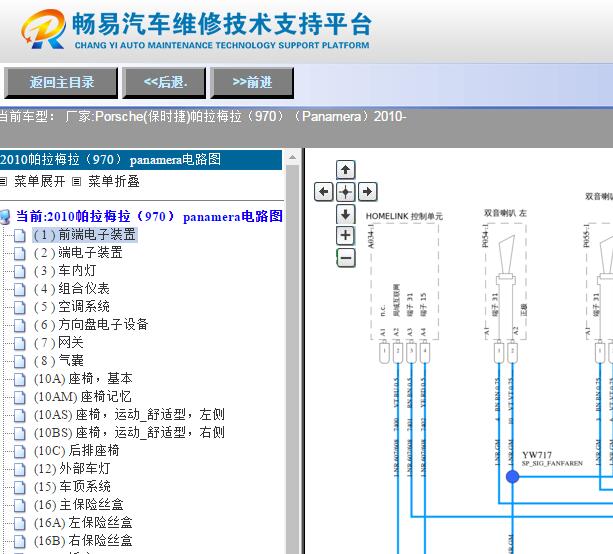Click document icon beside (3) 车内灯
613x554 pixels.
click(x=20, y=271)
